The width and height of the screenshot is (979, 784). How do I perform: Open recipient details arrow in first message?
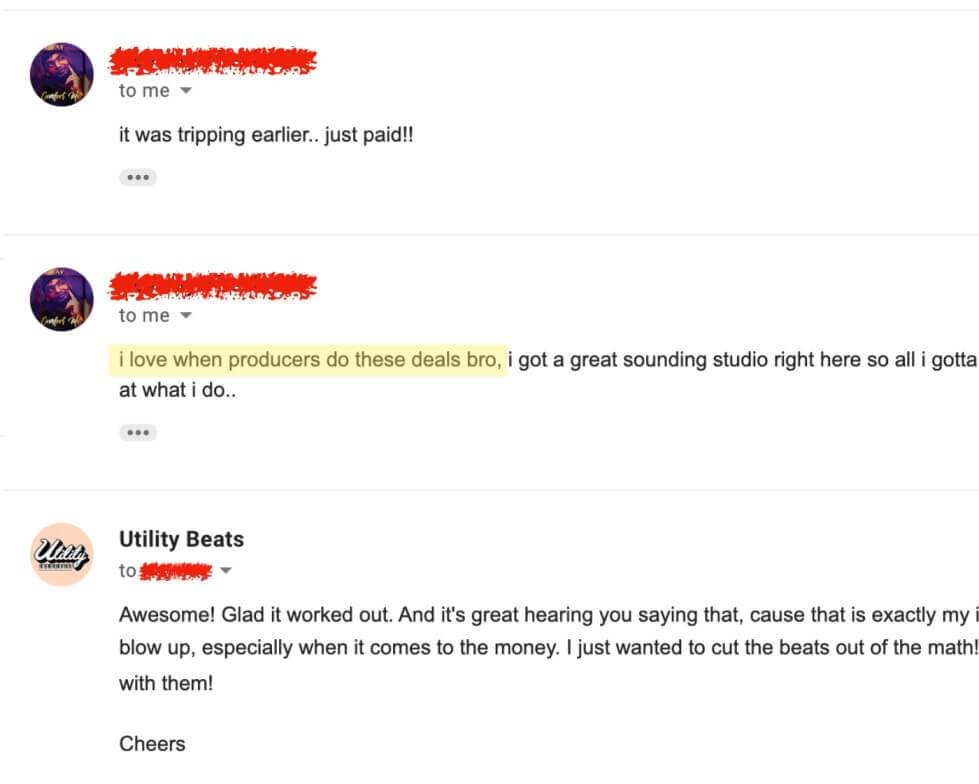[184, 91]
